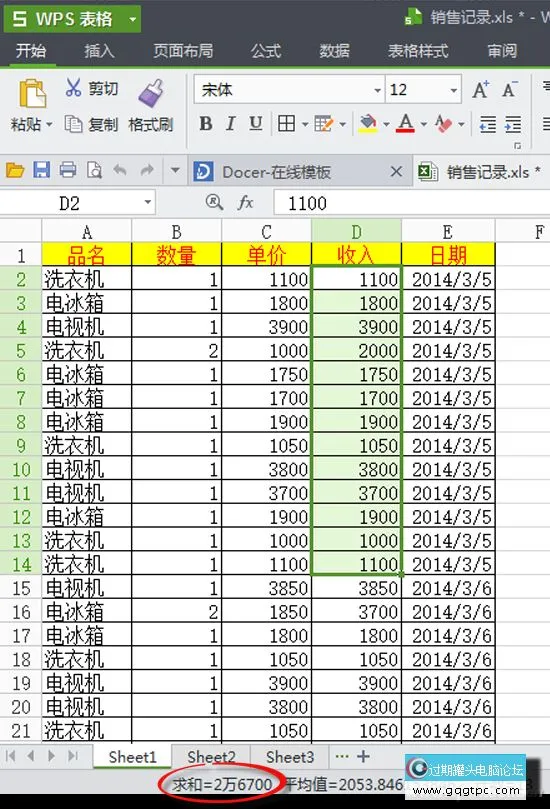
Task: Open the 表格样式 ribbon tab
Action: 418,51
